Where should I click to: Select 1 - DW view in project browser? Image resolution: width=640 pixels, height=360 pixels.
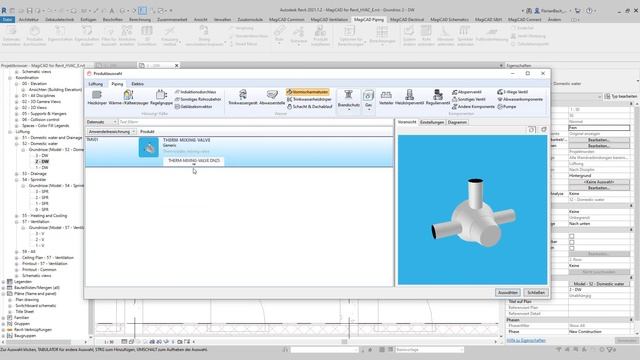click(x=42, y=168)
